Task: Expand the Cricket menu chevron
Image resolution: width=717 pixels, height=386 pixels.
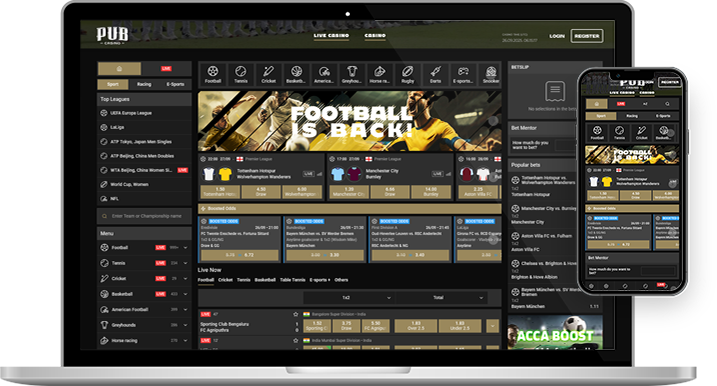Action: [x=185, y=279]
